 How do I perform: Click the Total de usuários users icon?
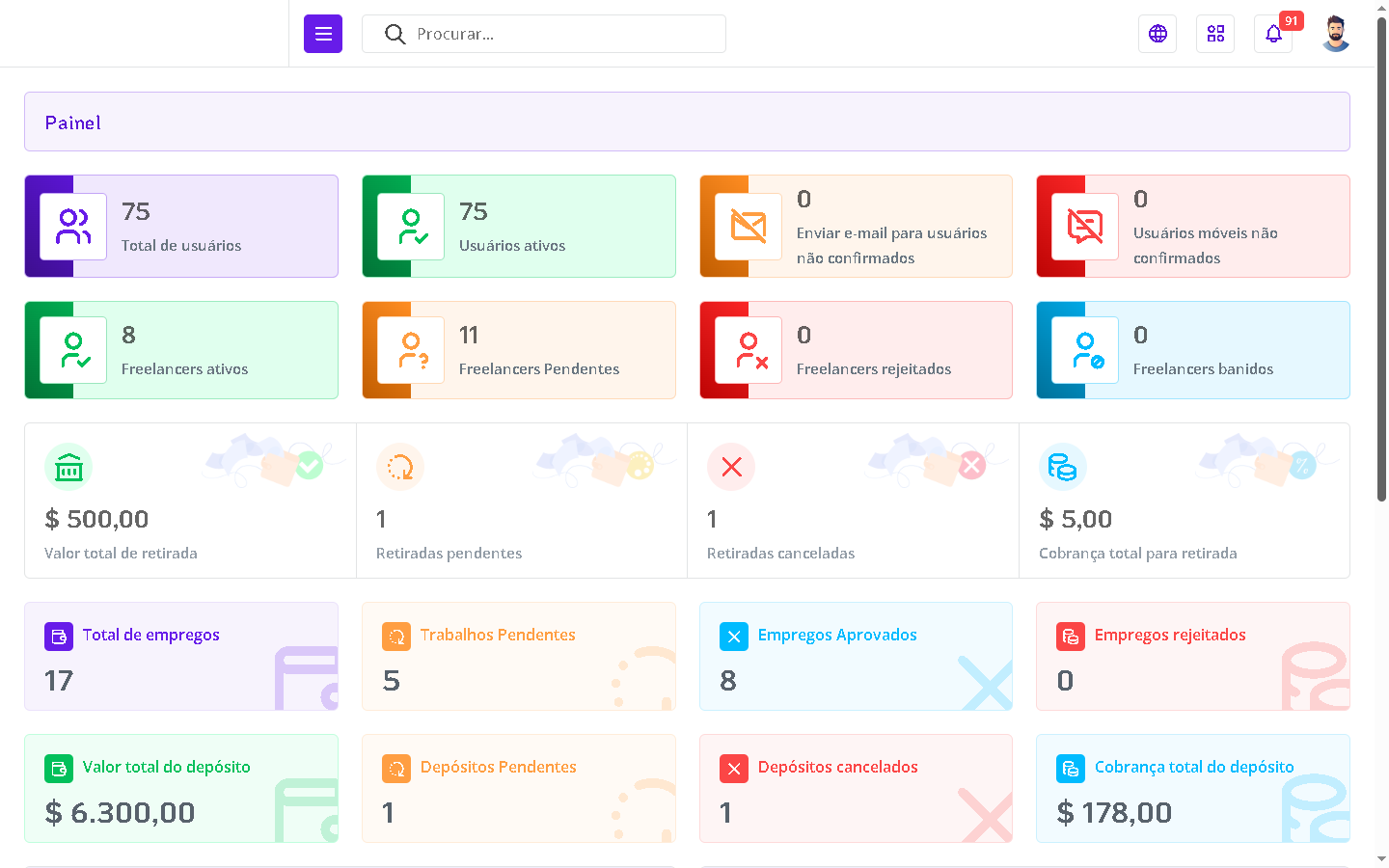(x=73, y=227)
